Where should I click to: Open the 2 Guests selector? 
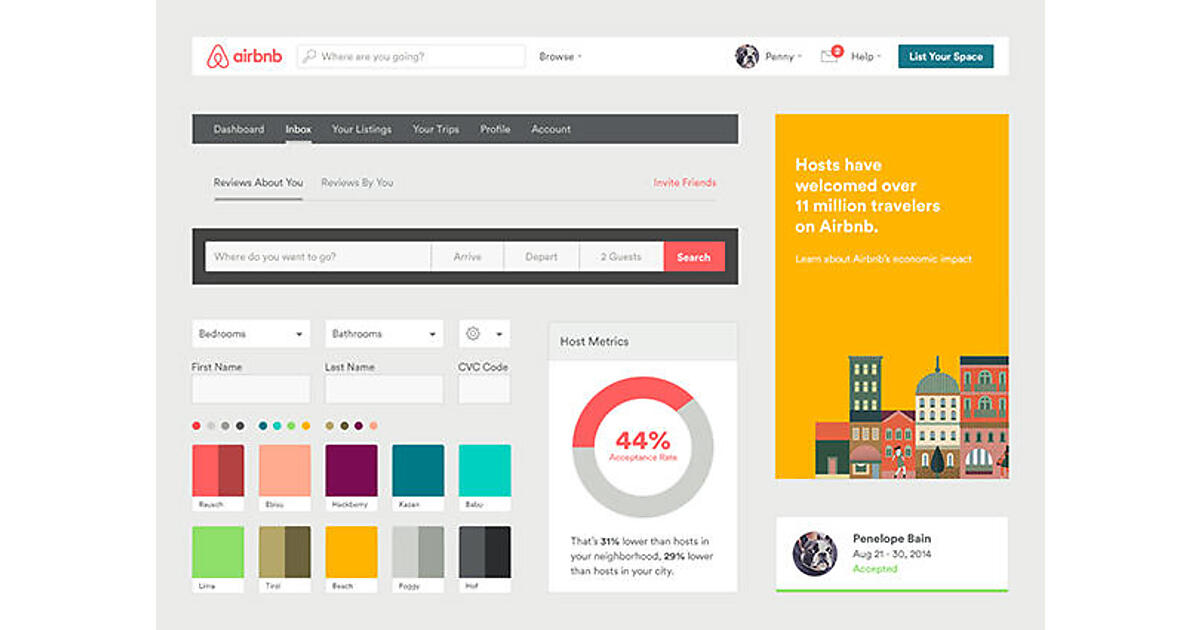pos(621,257)
